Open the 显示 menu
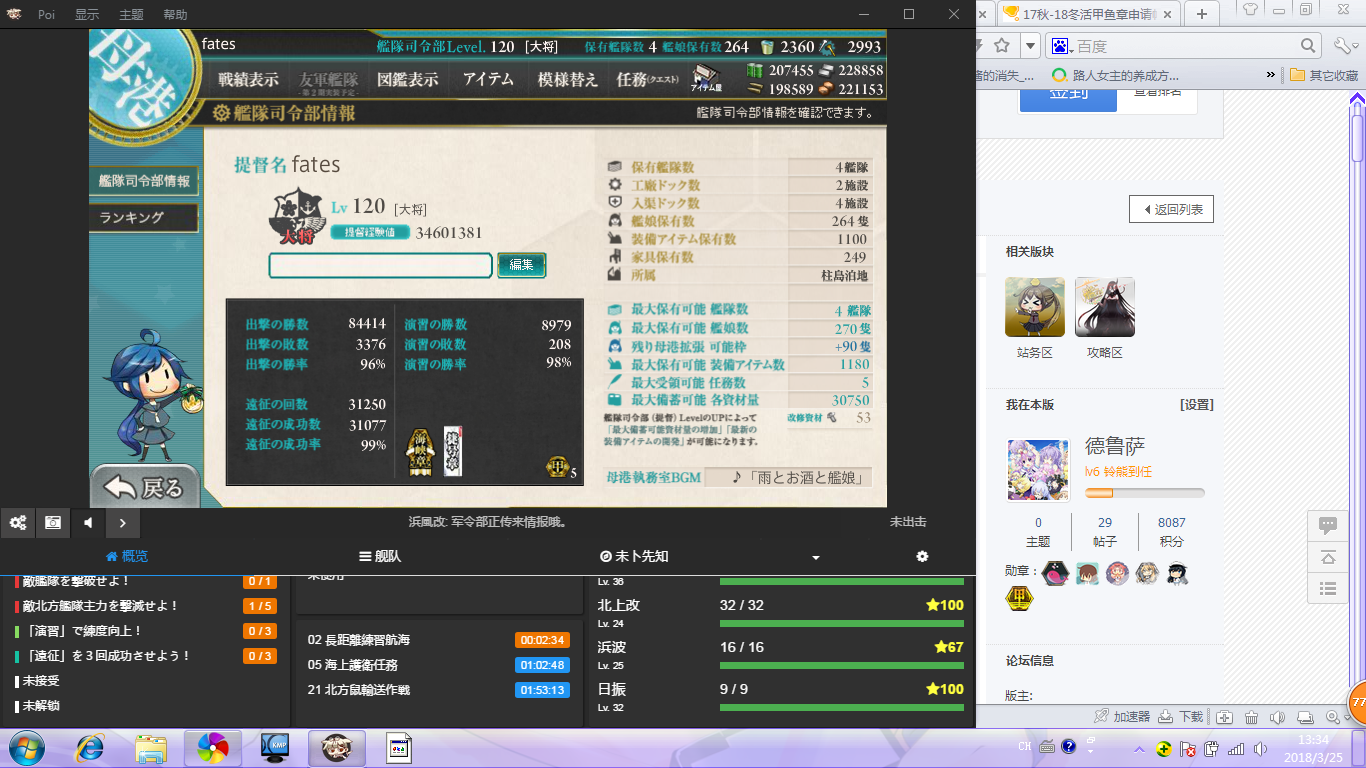The width and height of the screenshot is (1366, 768). point(87,14)
